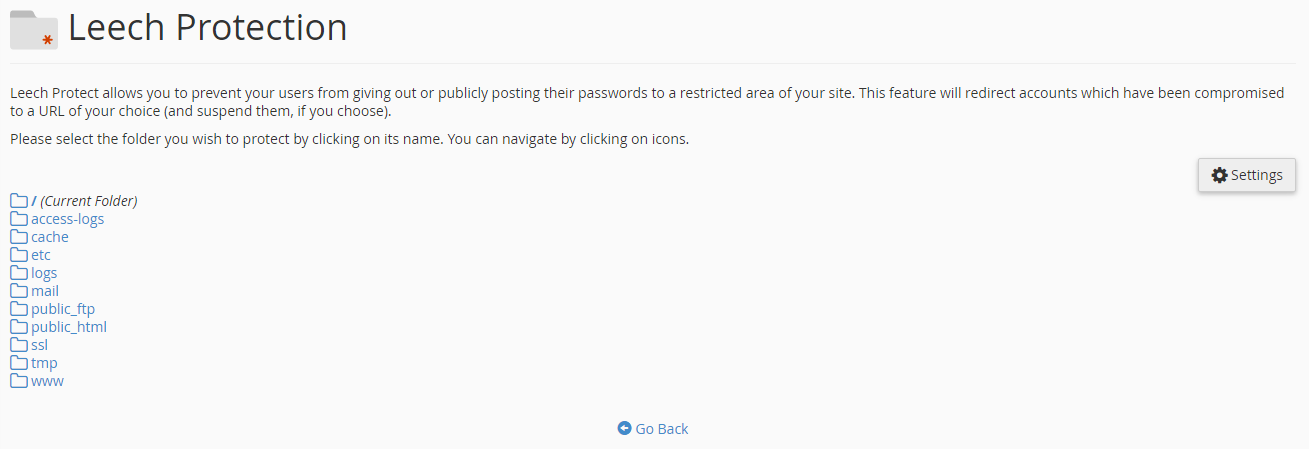Click the tmp folder icon

pos(19,363)
